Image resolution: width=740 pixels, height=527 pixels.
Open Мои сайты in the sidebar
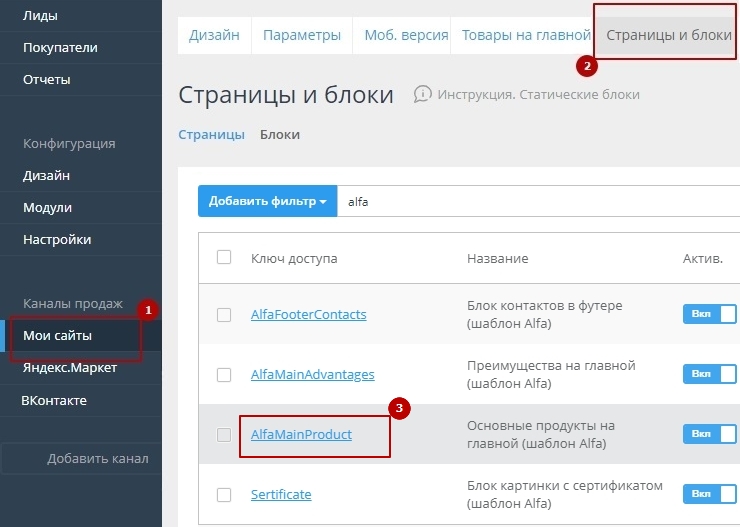(x=58, y=335)
